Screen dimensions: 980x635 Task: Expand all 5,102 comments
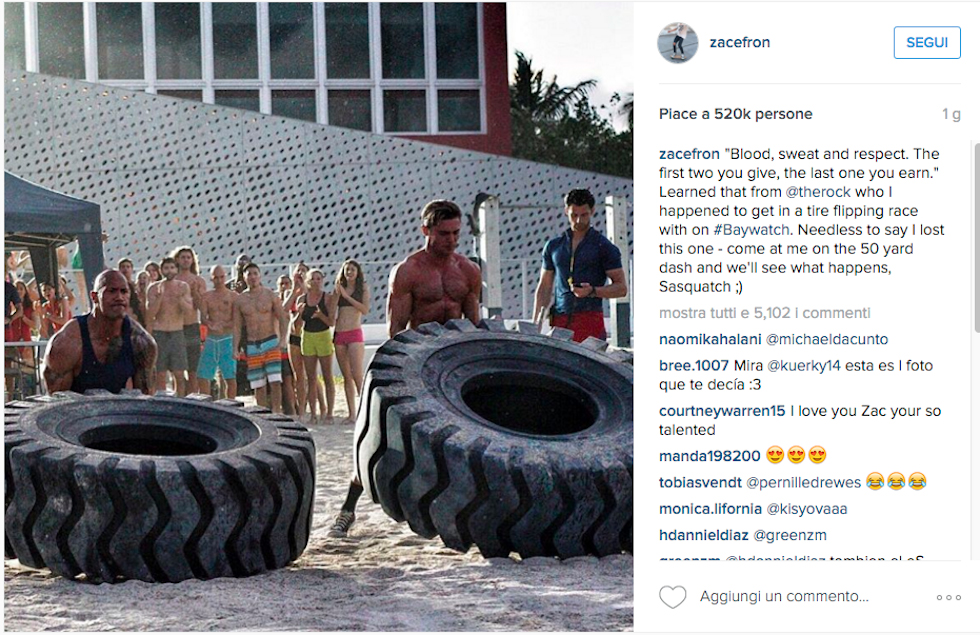[764, 312]
